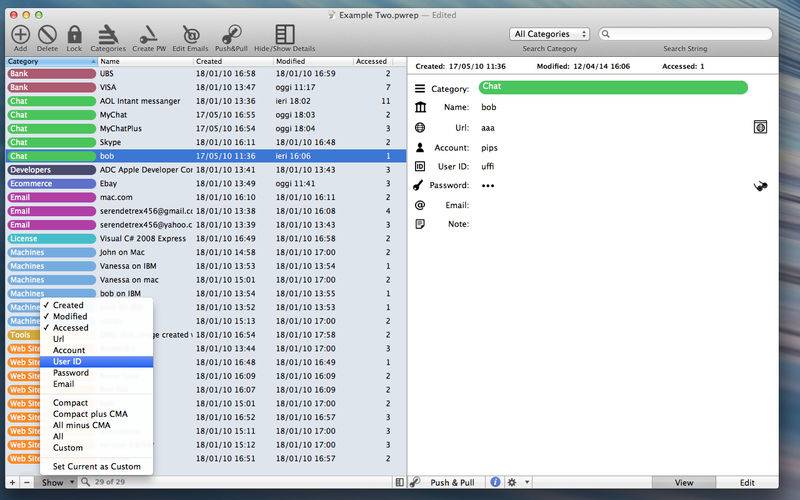This screenshot has height=500, width=800.
Task: Uncheck the Accessed column option
Action: tap(96, 328)
